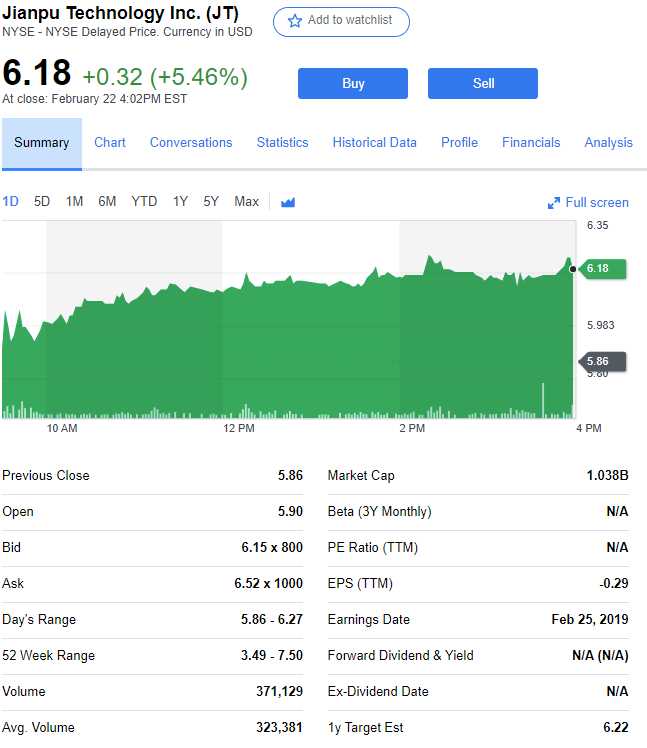Add Jianpu Technology to watchlist

pyautogui.click(x=341, y=21)
